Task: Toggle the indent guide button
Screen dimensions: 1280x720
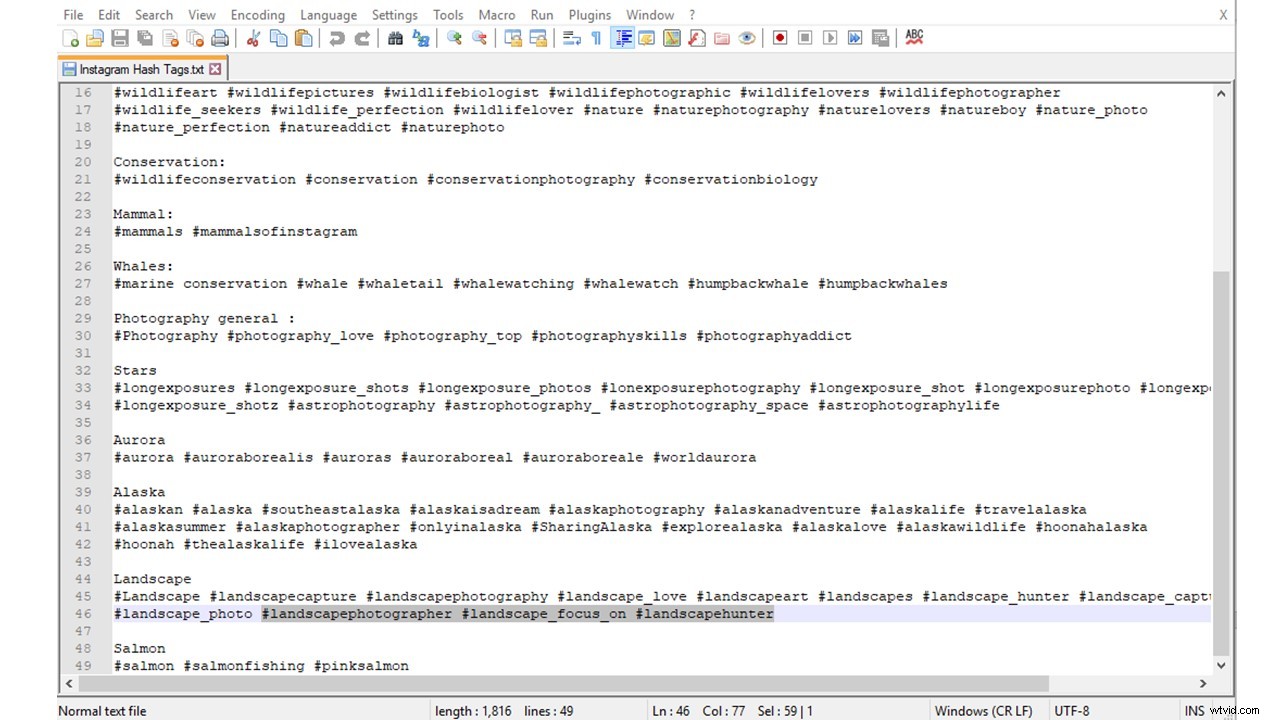Action: [623, 39]
